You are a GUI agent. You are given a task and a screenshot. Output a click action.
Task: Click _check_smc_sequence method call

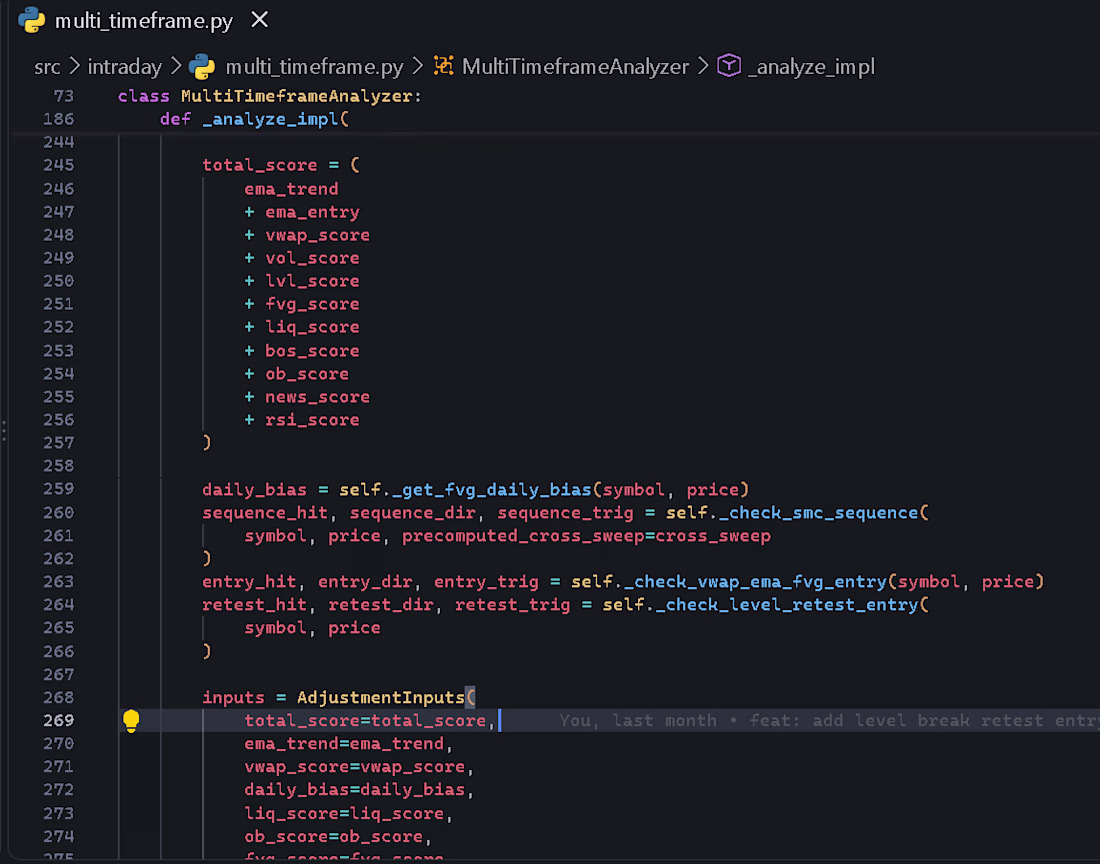coord(818,513)
